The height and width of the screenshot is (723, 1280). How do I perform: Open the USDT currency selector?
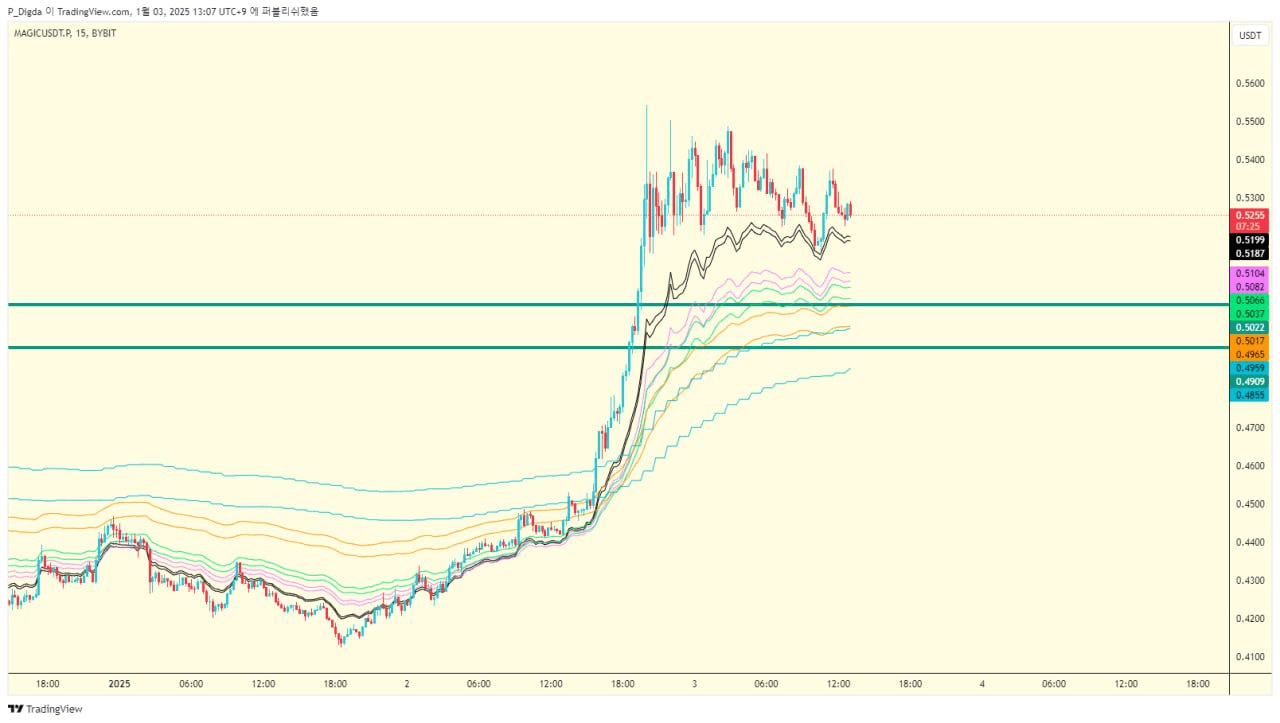point(1250,35)
